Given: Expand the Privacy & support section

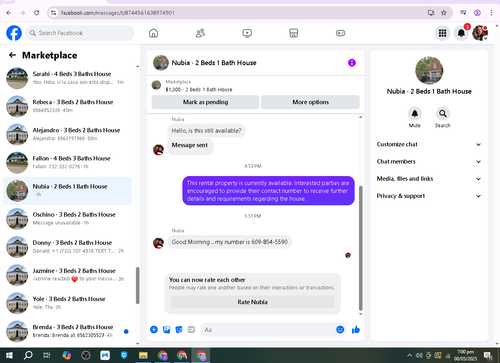Looking at the screenshot, I should (429, 196).
